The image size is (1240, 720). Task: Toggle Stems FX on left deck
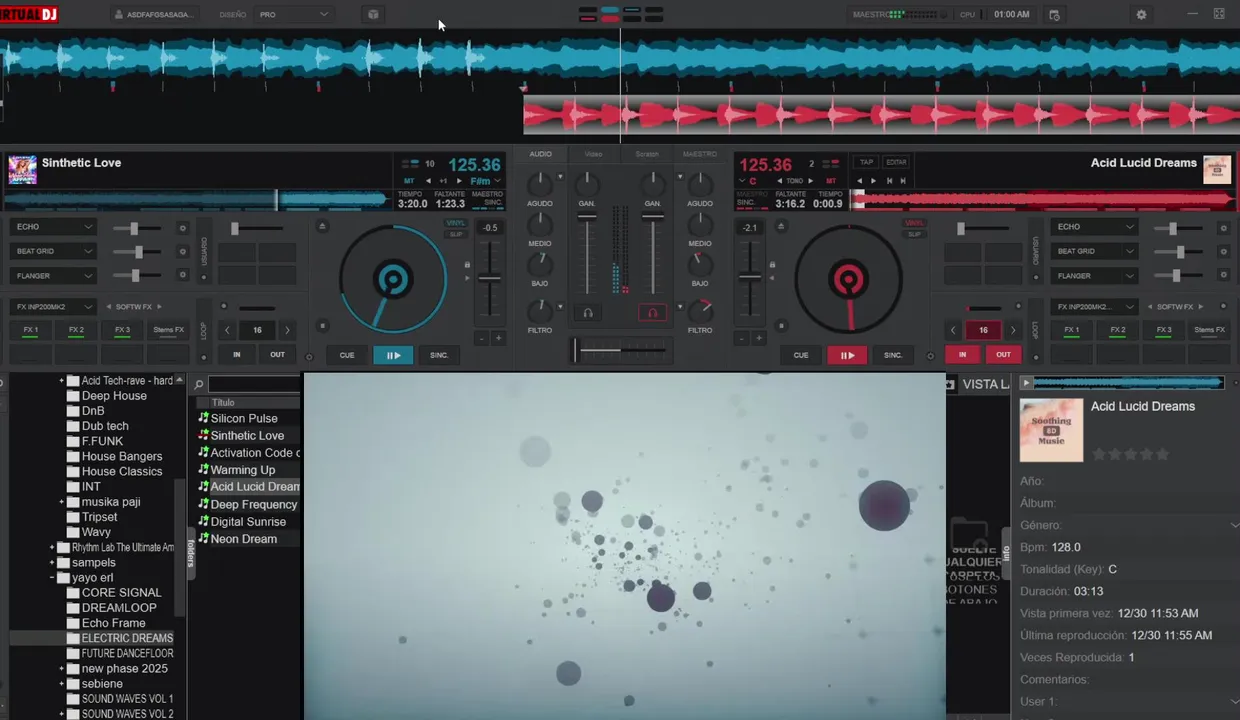[x=168, y=330]
